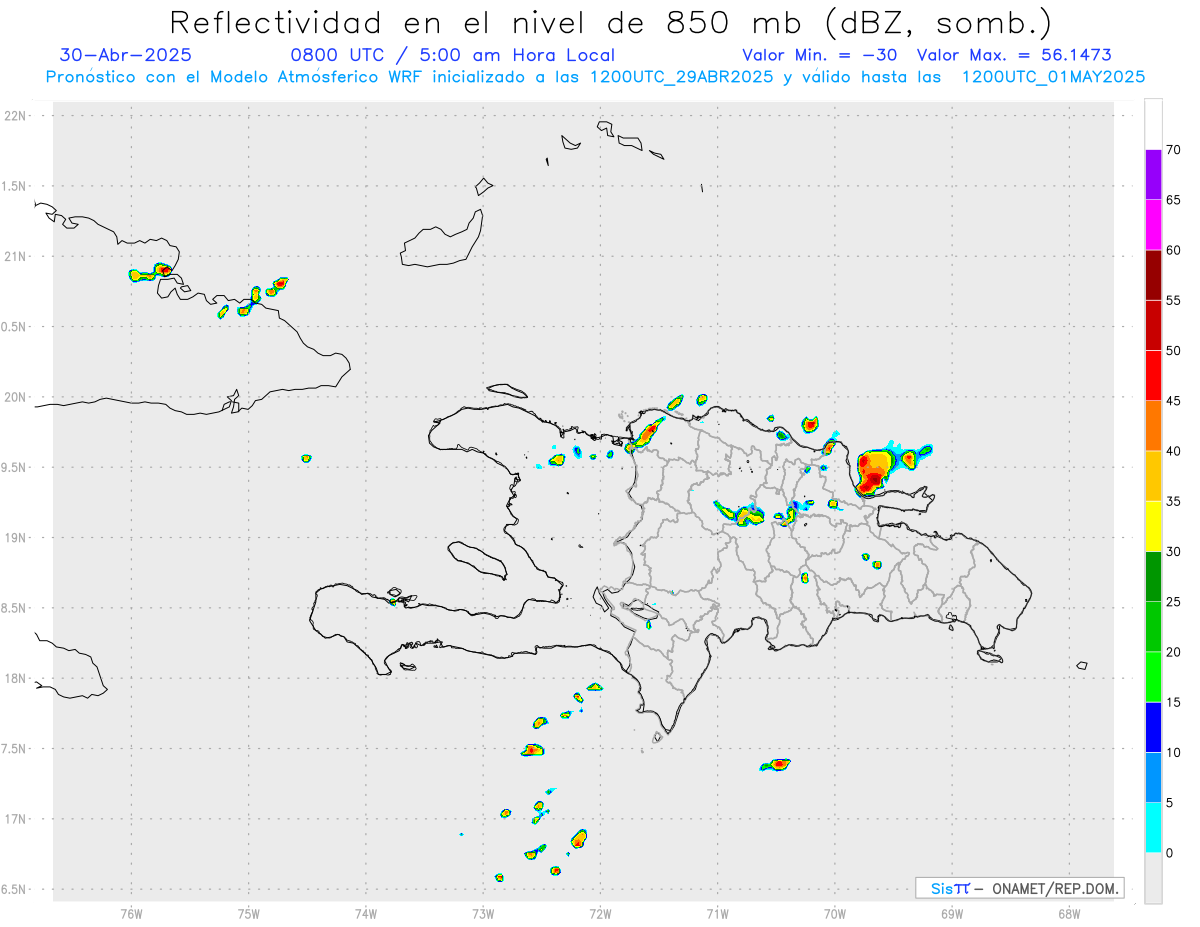Click the '68W' longitude label
The image size is (1200, 927).
click(x=1069, y=913)
